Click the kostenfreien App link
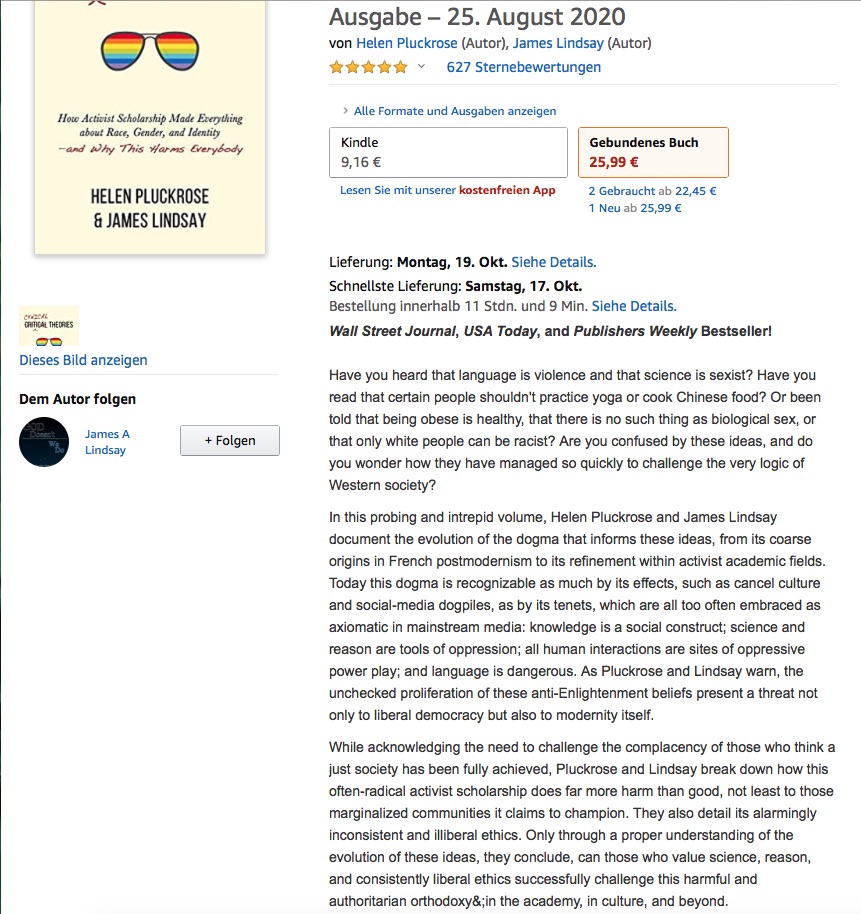Image resolution: width=861 pixels, height=914 pixels. pos(507,190)
